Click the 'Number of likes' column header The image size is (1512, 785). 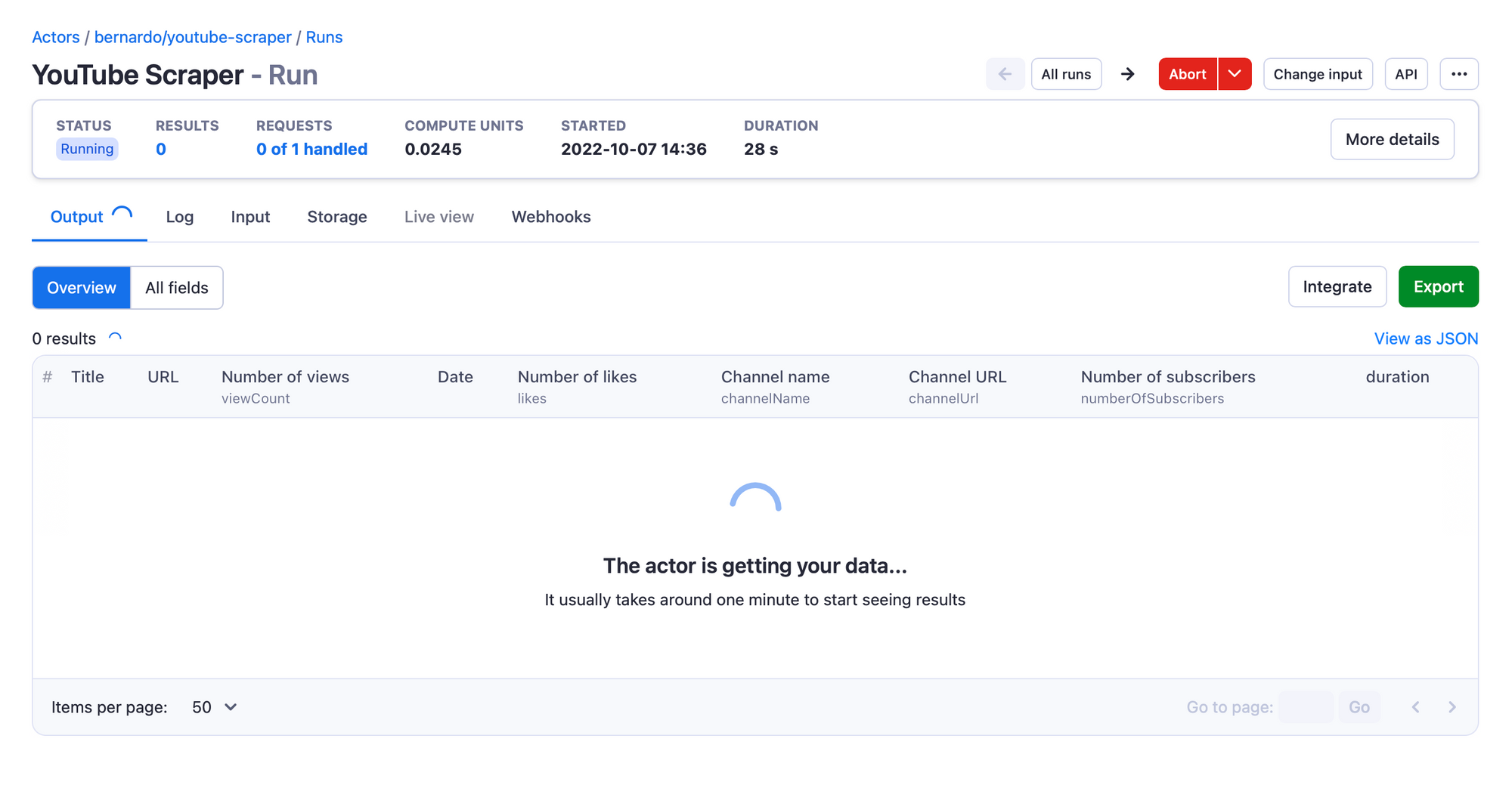click(x=577, y=377)
